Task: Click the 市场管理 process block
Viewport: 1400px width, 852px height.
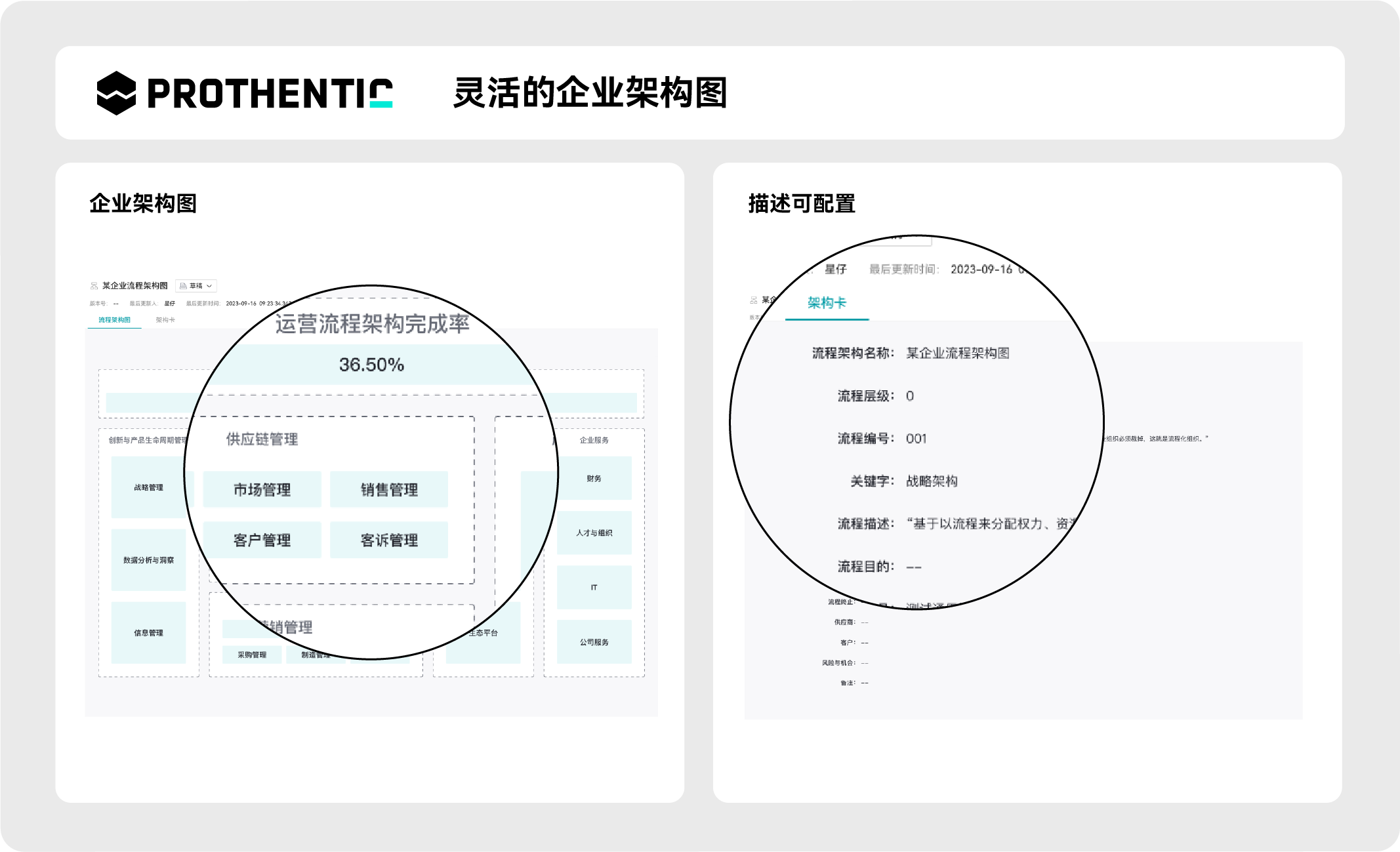Action: click(262, 489)
